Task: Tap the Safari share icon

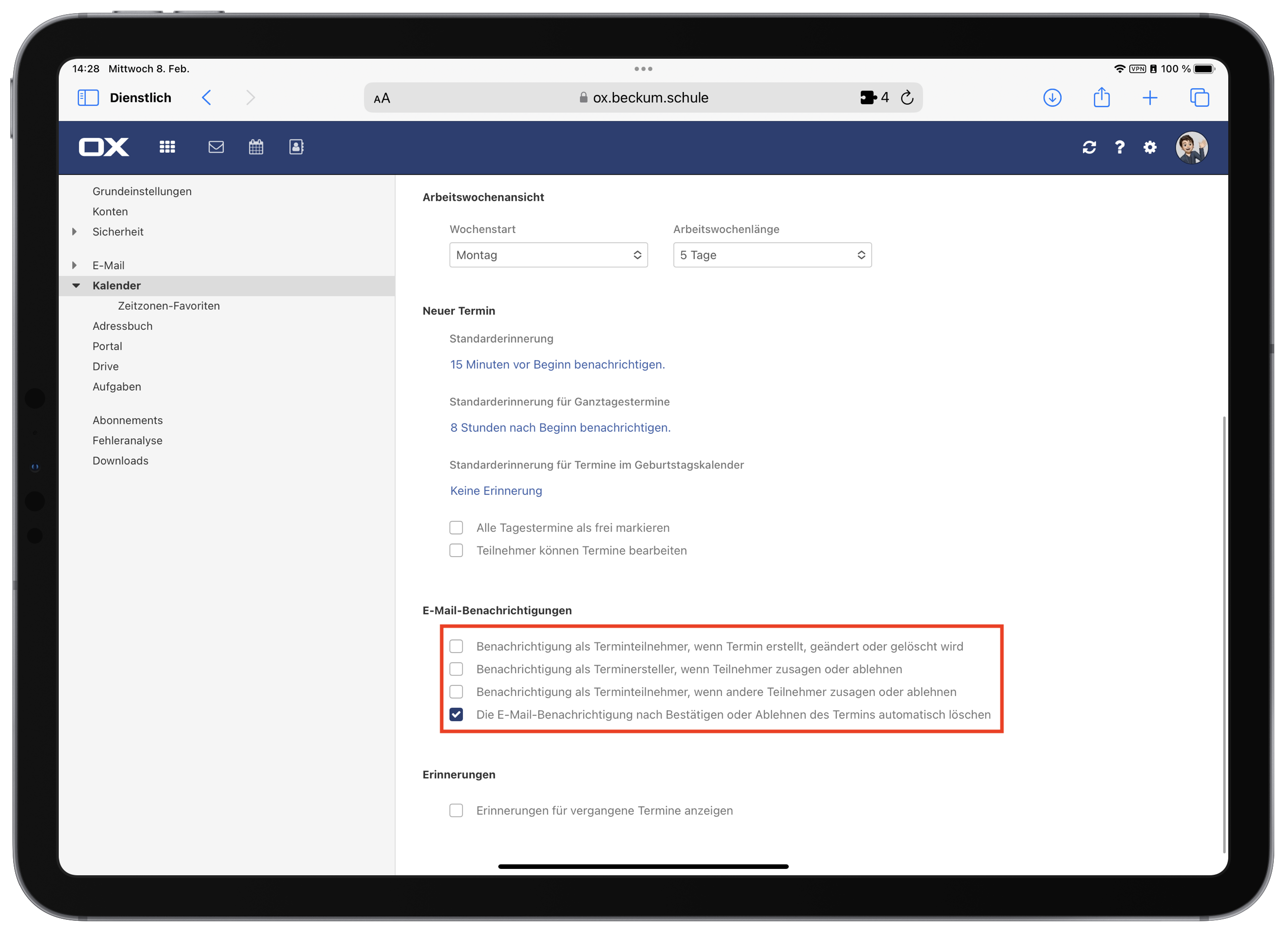Action: click(1101, 97)
